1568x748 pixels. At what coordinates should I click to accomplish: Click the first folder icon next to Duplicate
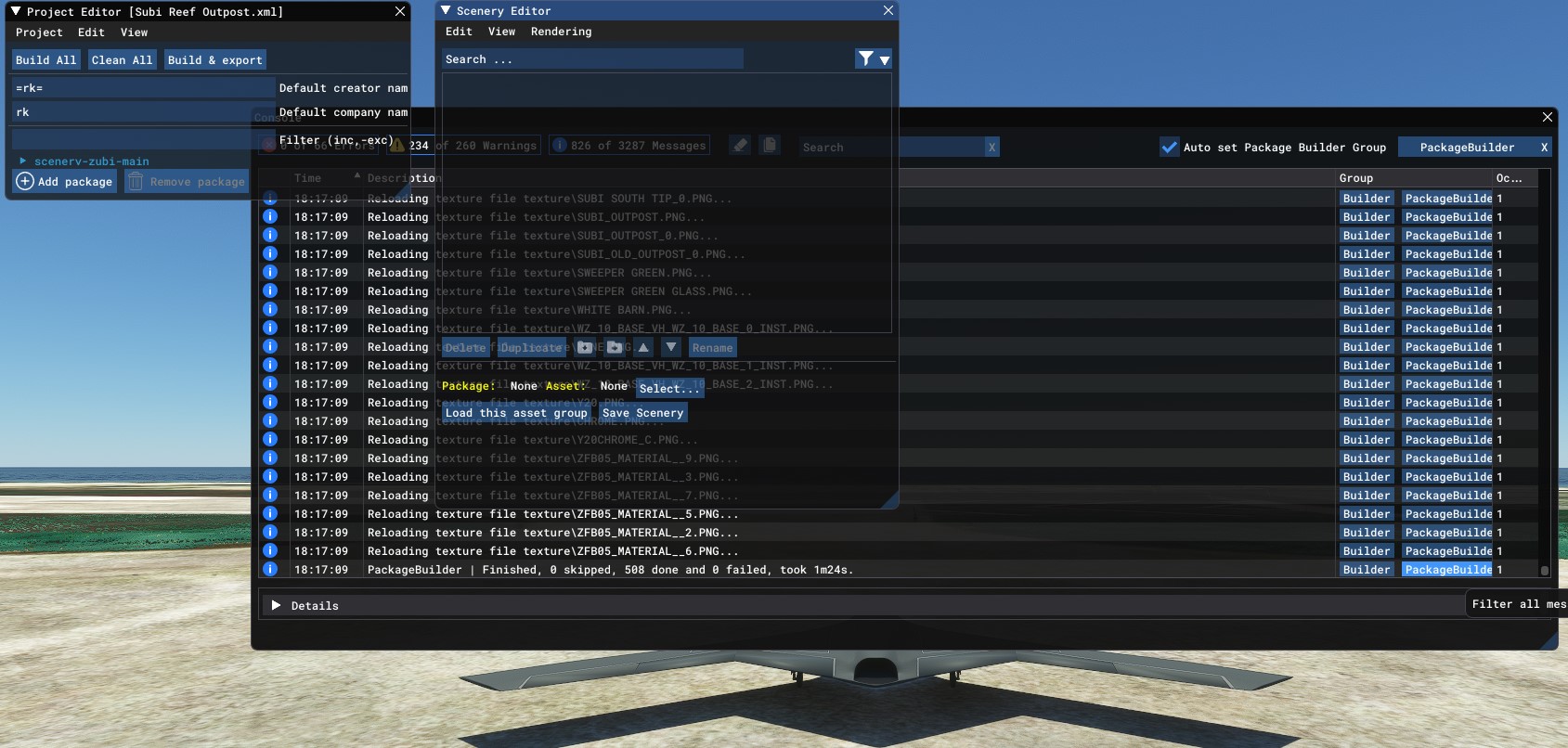coord(585,347)
